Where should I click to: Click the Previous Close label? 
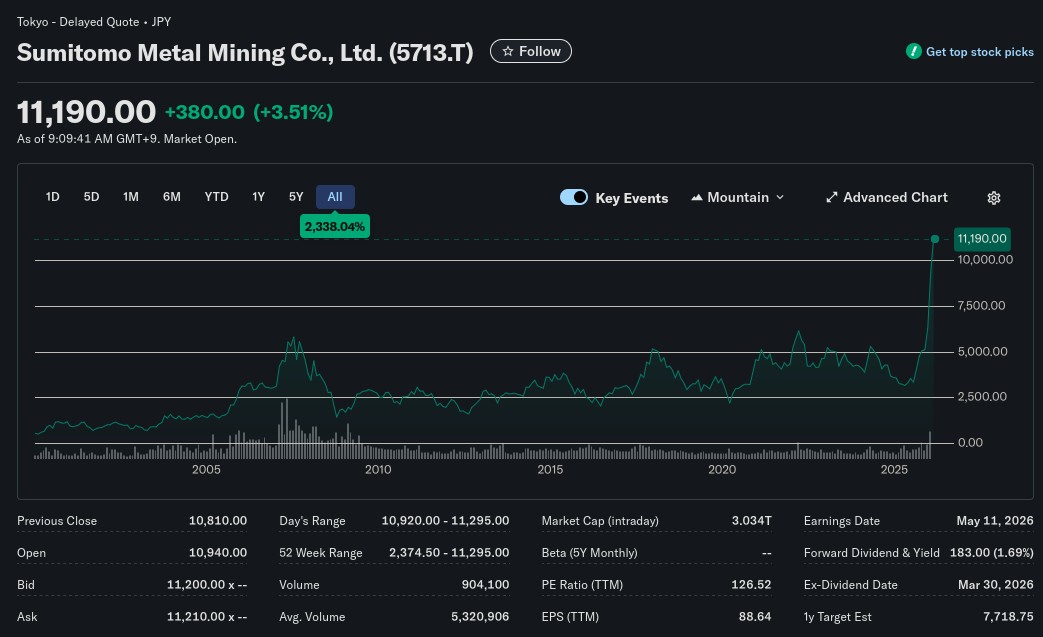[57, 521]
